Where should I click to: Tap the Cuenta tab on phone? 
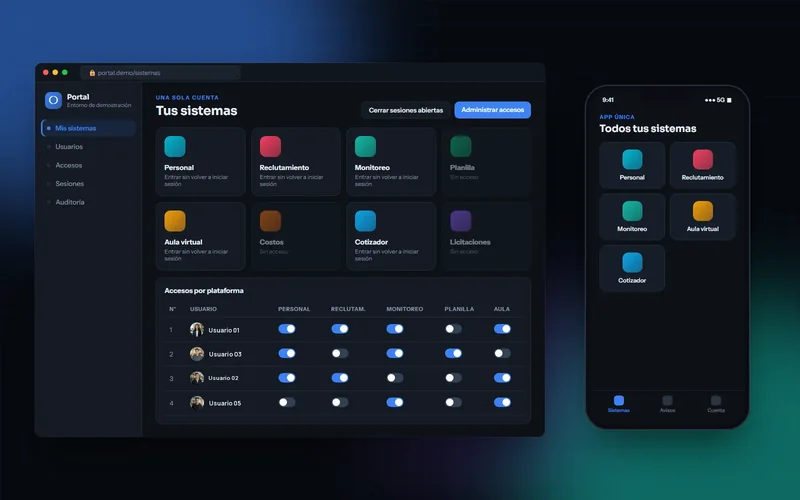(716, 404)
